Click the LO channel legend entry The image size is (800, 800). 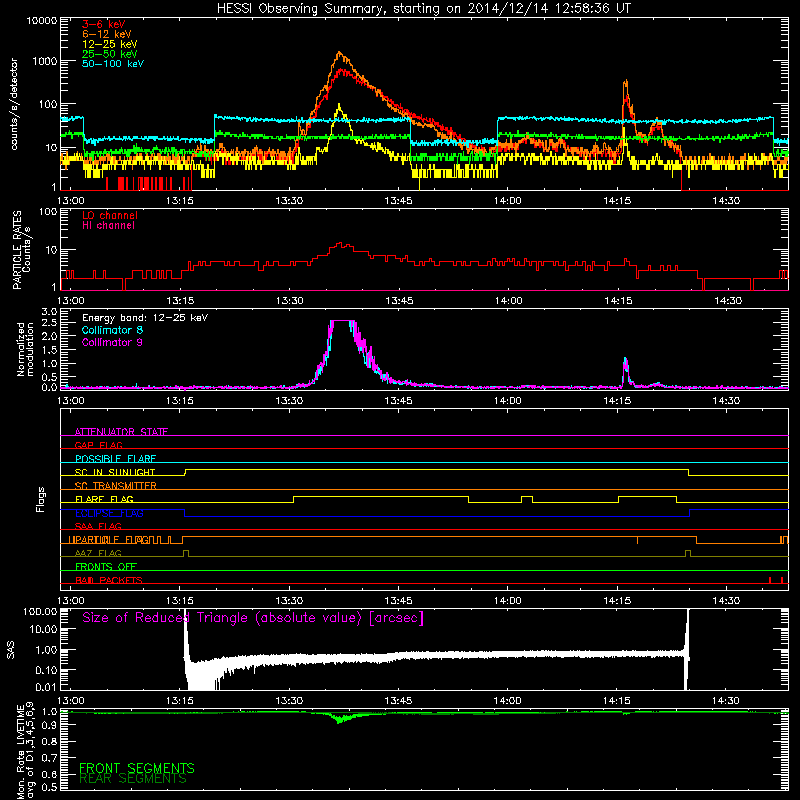tap(110, 215)
